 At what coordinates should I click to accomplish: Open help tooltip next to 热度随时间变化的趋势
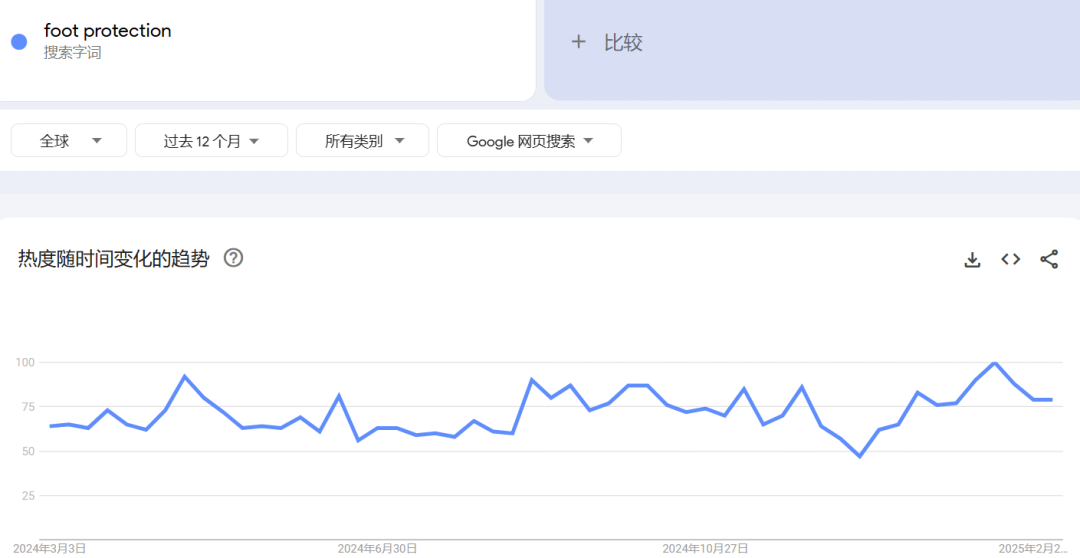[x=233, y=258]
